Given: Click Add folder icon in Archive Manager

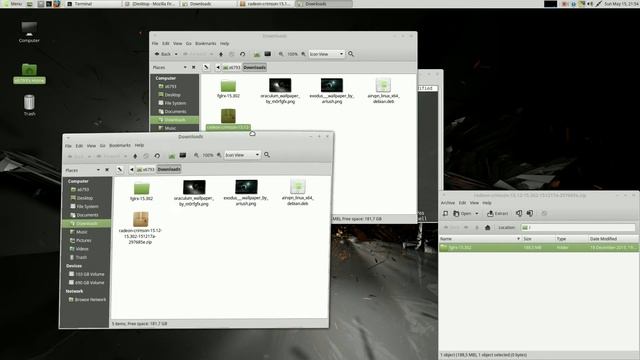Looking at the screenshot, I should (530, 213).
